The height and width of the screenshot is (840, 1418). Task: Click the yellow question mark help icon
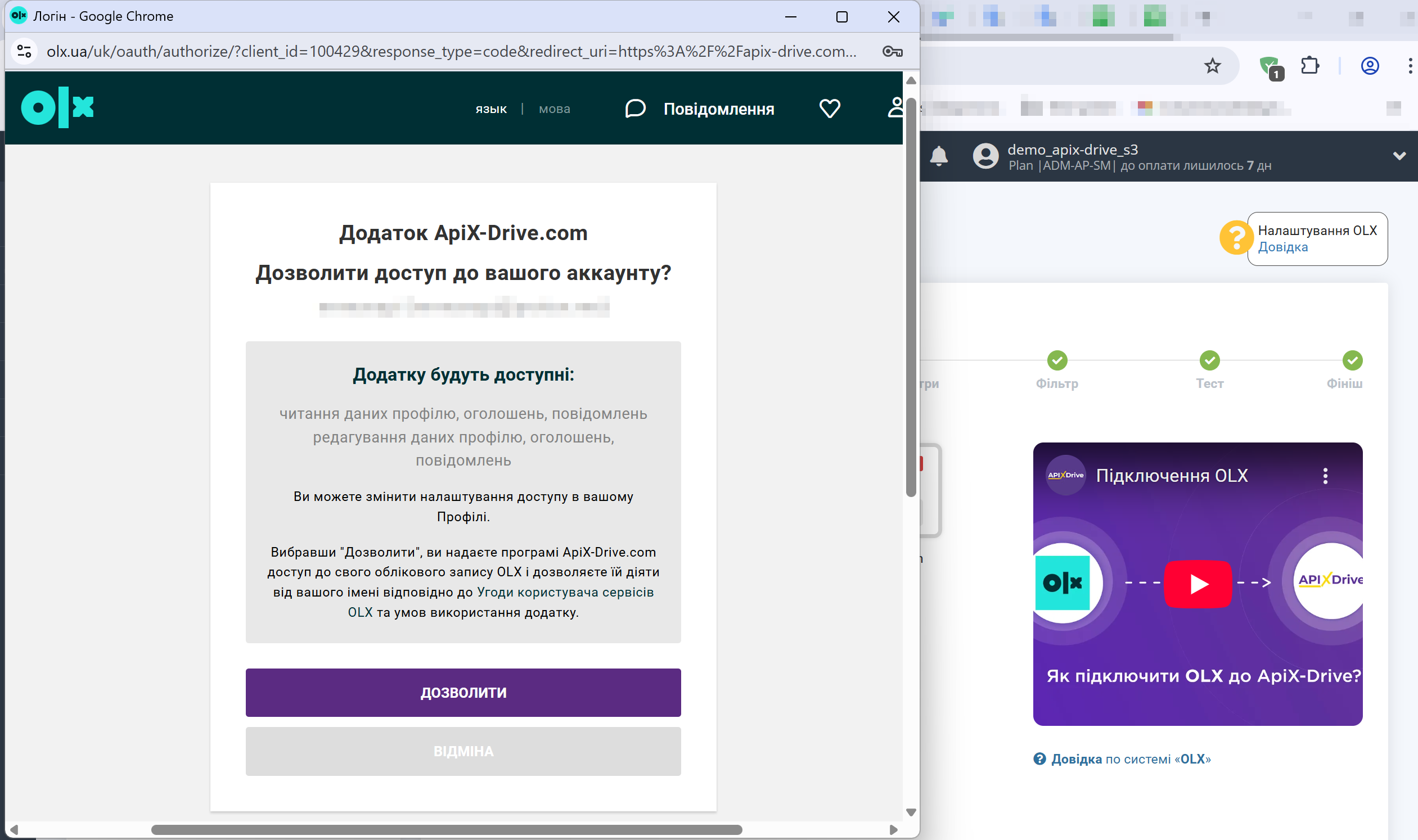coord(1236,238)
